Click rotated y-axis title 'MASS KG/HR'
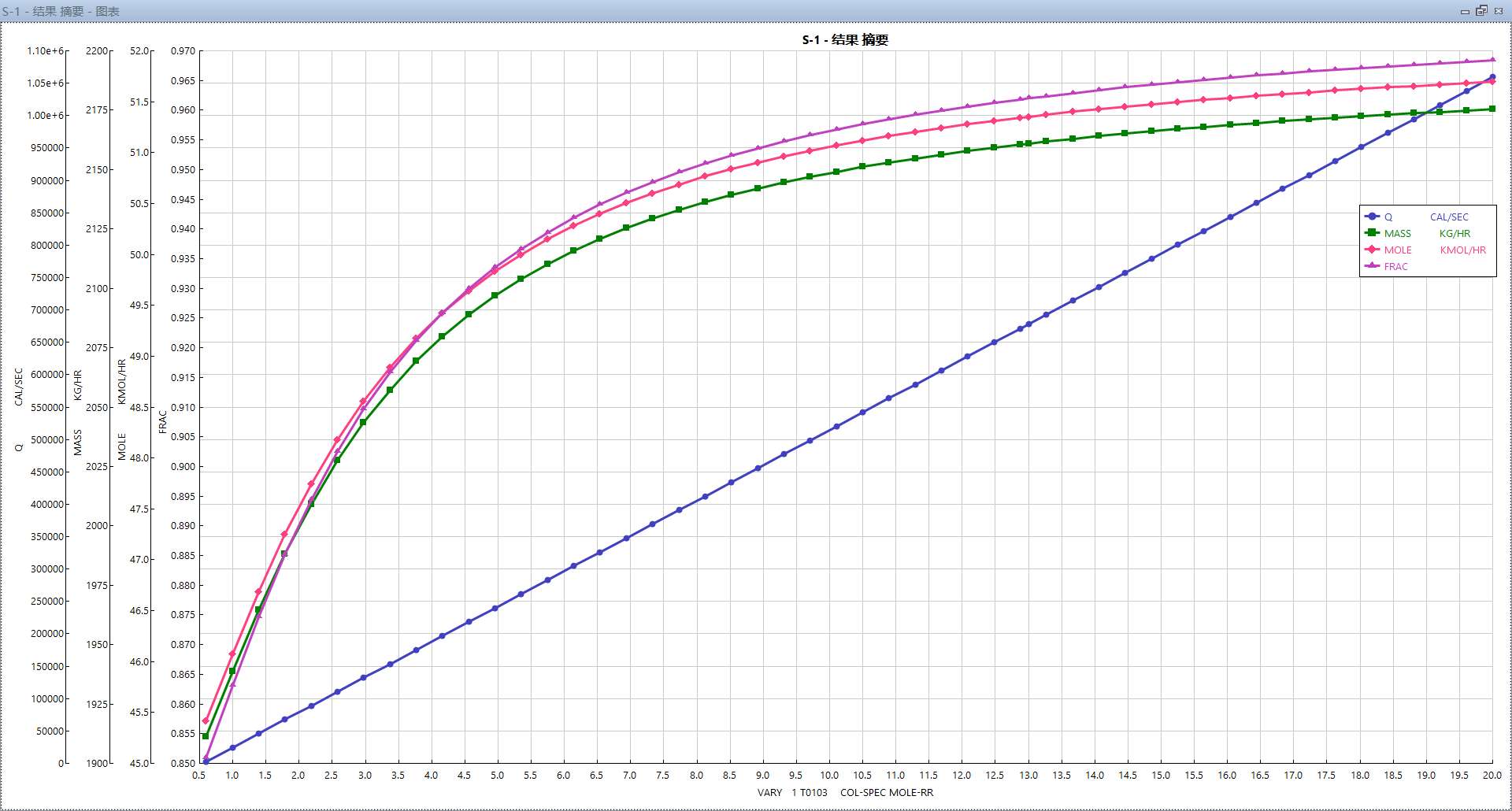This screenshot has height=811, width=1512. tap(77, 413)
